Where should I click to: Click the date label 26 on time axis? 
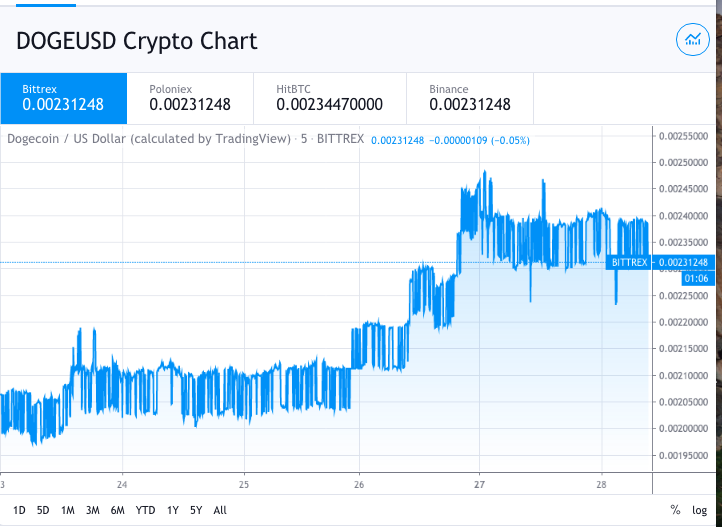coord(359,484)
